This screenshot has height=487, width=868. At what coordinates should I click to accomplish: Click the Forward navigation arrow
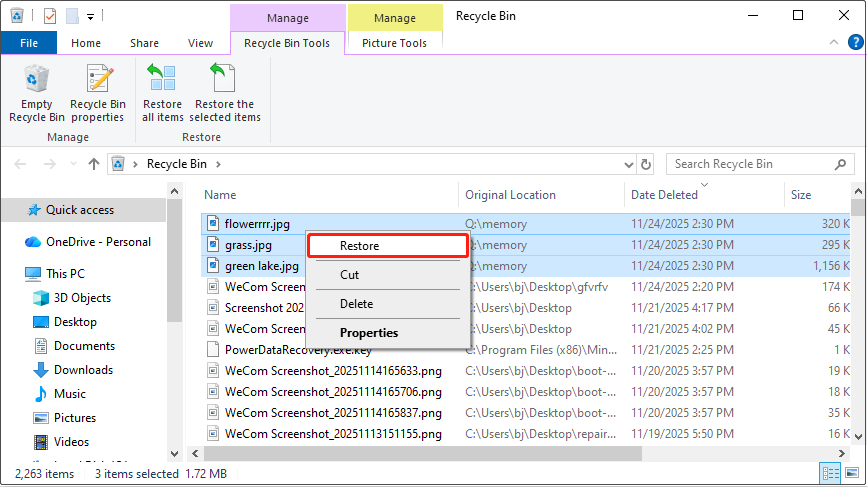click(x=49, y=164)
